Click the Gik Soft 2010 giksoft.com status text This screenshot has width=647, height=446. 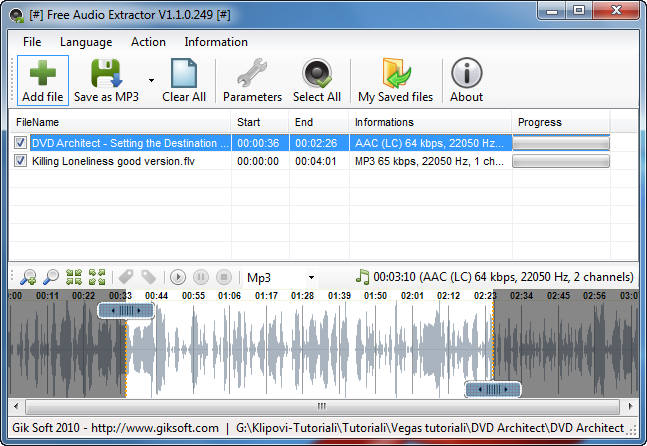point(116,427)
